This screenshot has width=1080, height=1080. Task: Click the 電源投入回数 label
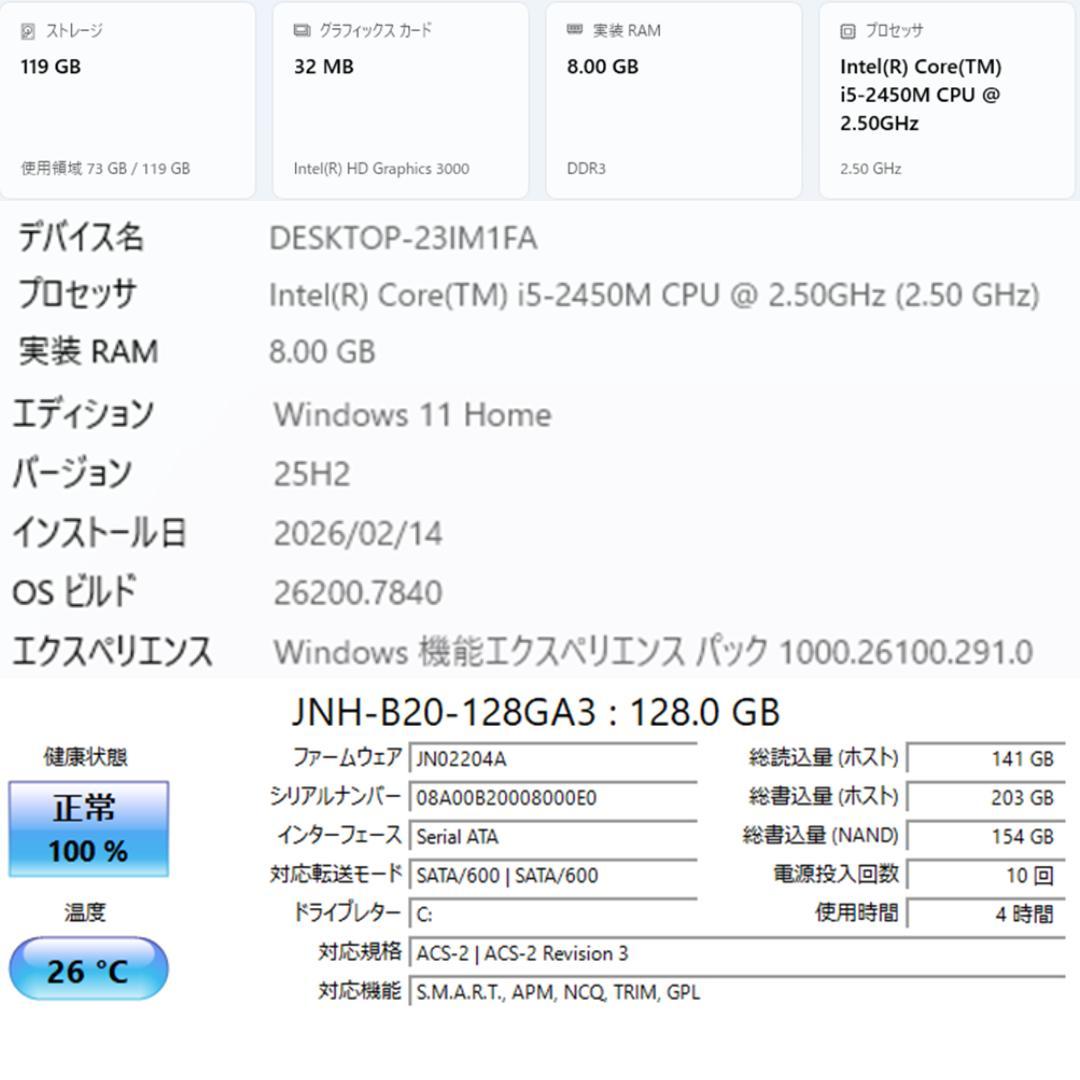click(836, 873)
